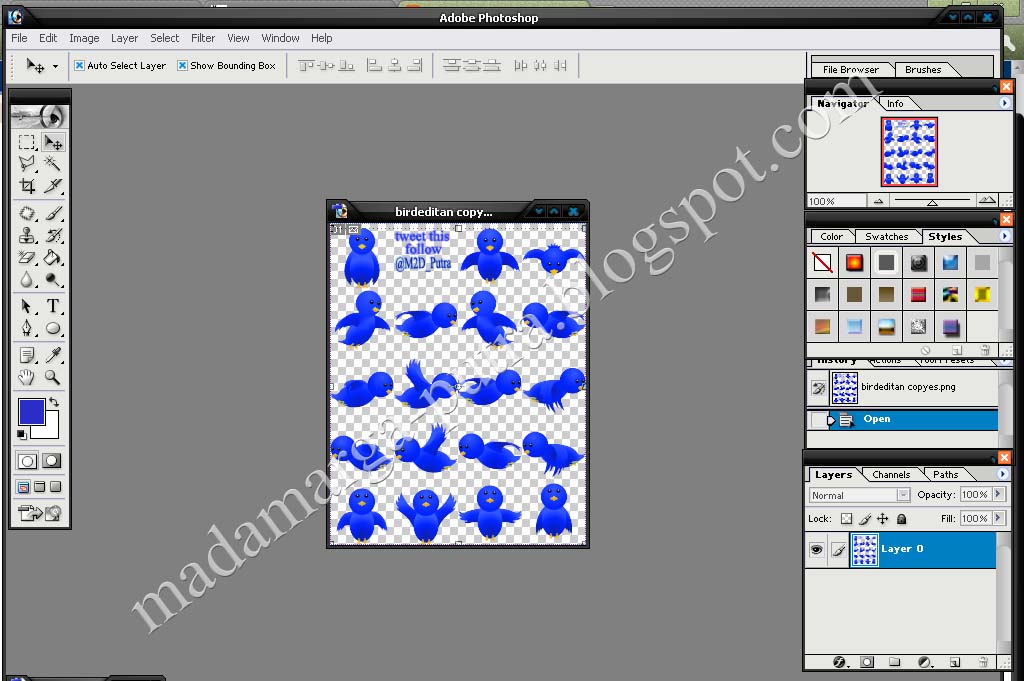
Task: Toggle lock transparent pixels
Action: click(x=846, y=519)
